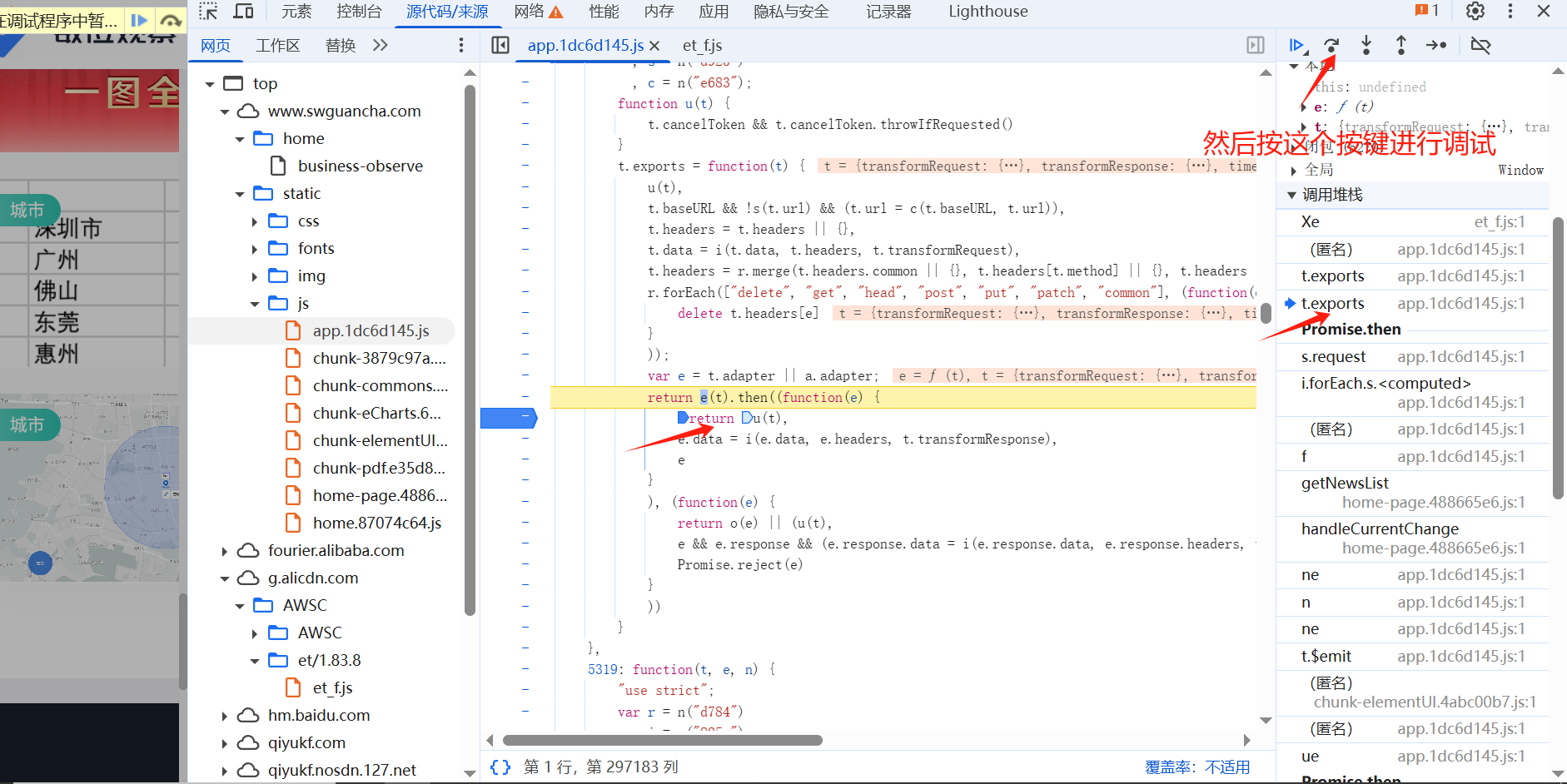Click the issues counter badge
The image size is (1567, 784).
pos(1427,11)
